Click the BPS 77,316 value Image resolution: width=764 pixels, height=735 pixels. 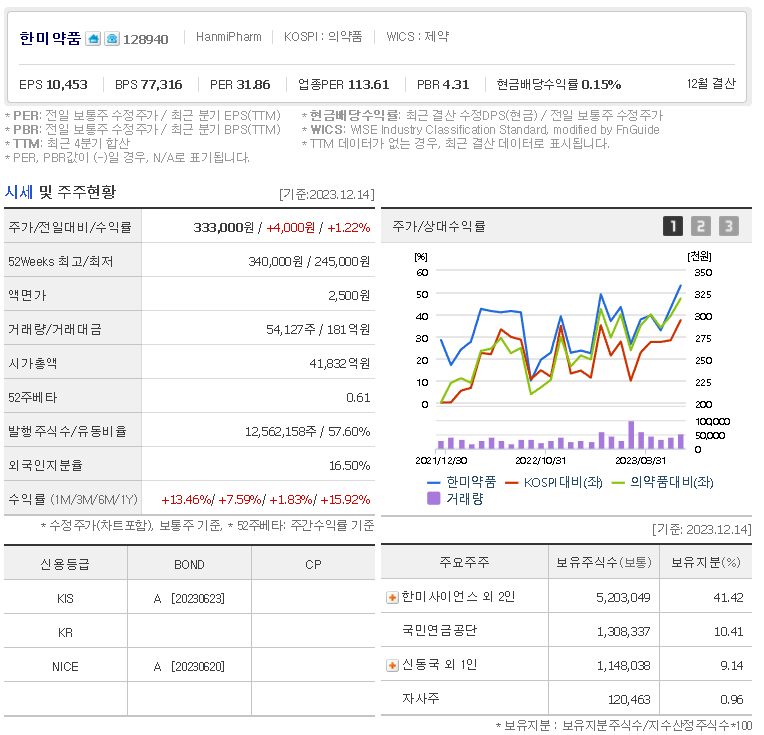coord(149,84)
